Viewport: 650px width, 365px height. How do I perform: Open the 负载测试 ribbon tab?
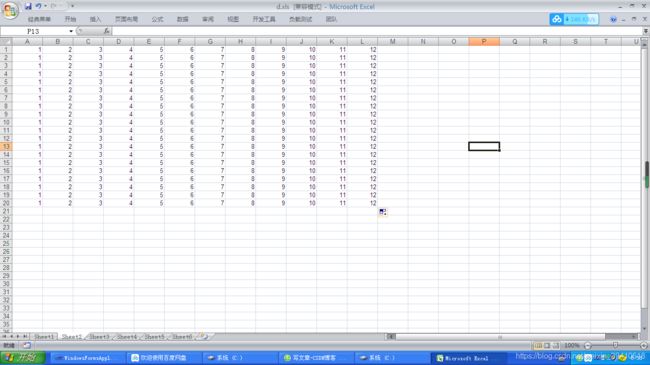tap(301, 19)
